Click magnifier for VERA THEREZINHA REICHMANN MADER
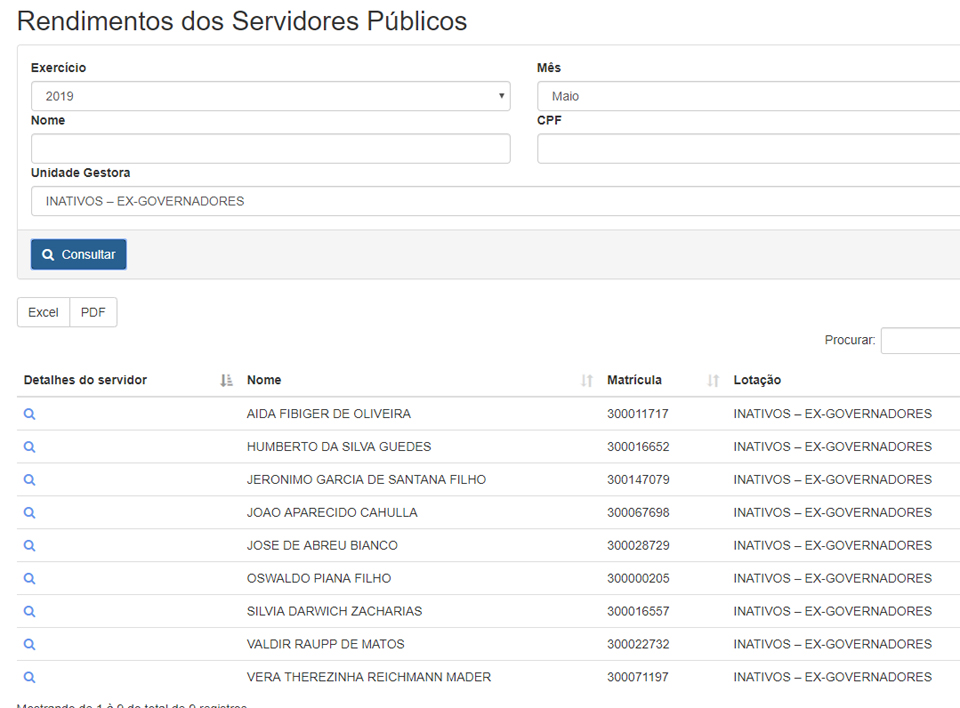 point(30,677)
